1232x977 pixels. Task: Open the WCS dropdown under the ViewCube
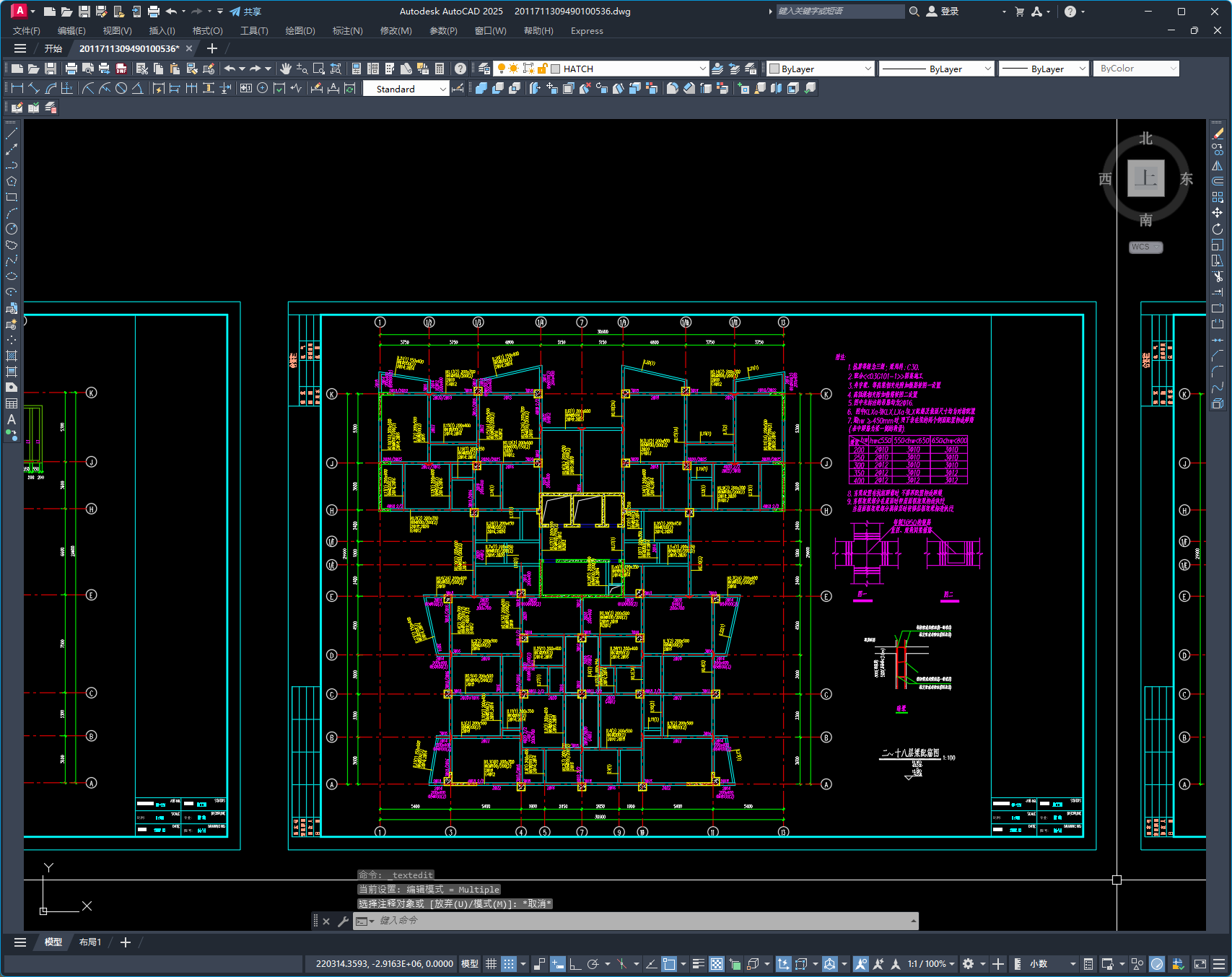point(1146,247)
